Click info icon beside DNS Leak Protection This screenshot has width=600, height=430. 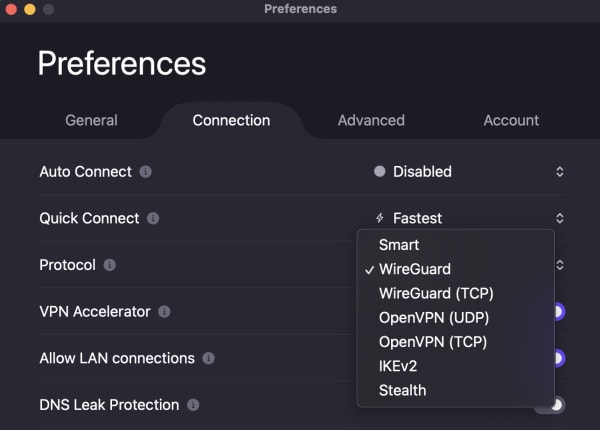(x=193, y=405)
